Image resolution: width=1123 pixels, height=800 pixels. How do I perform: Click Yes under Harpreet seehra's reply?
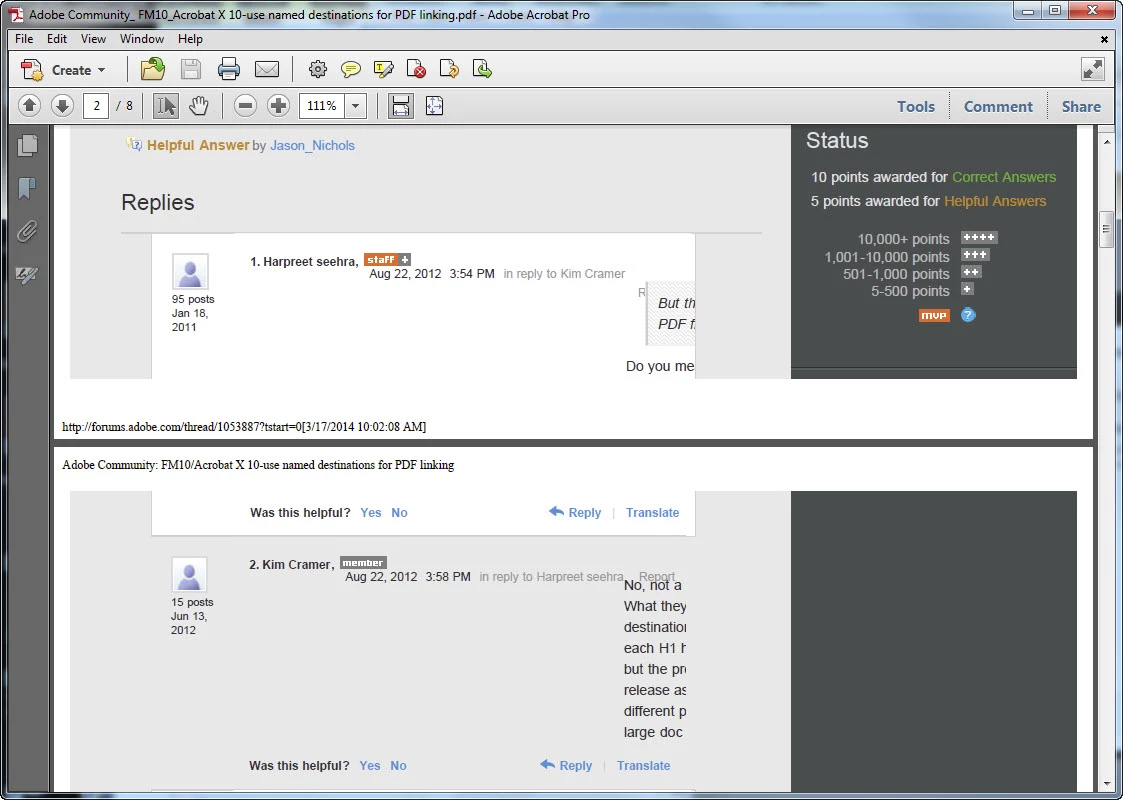pyautogui.click(x=371, y=513)
